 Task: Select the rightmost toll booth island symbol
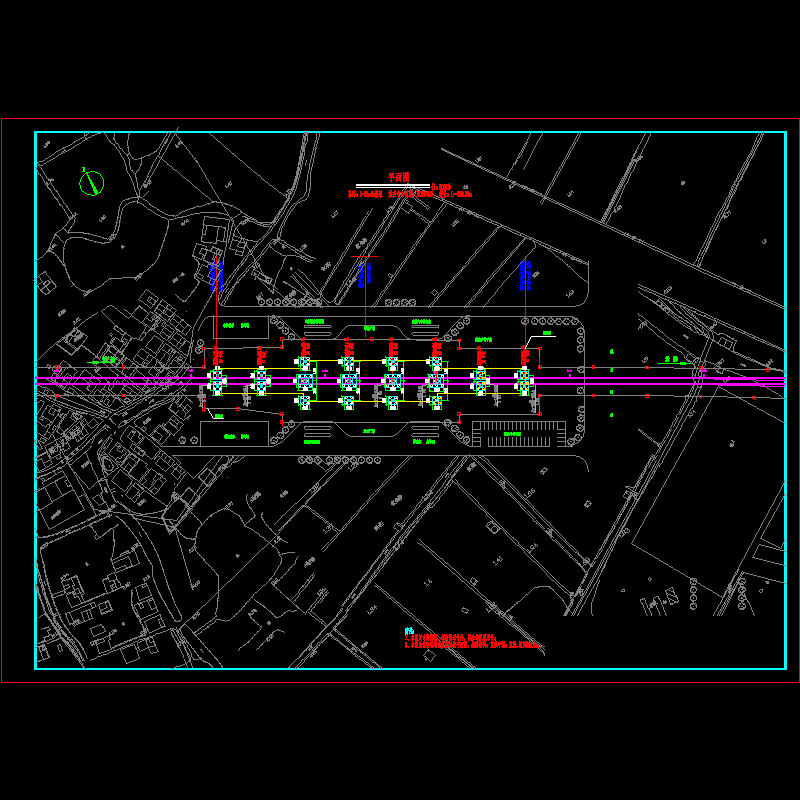[x=523, y=380]
